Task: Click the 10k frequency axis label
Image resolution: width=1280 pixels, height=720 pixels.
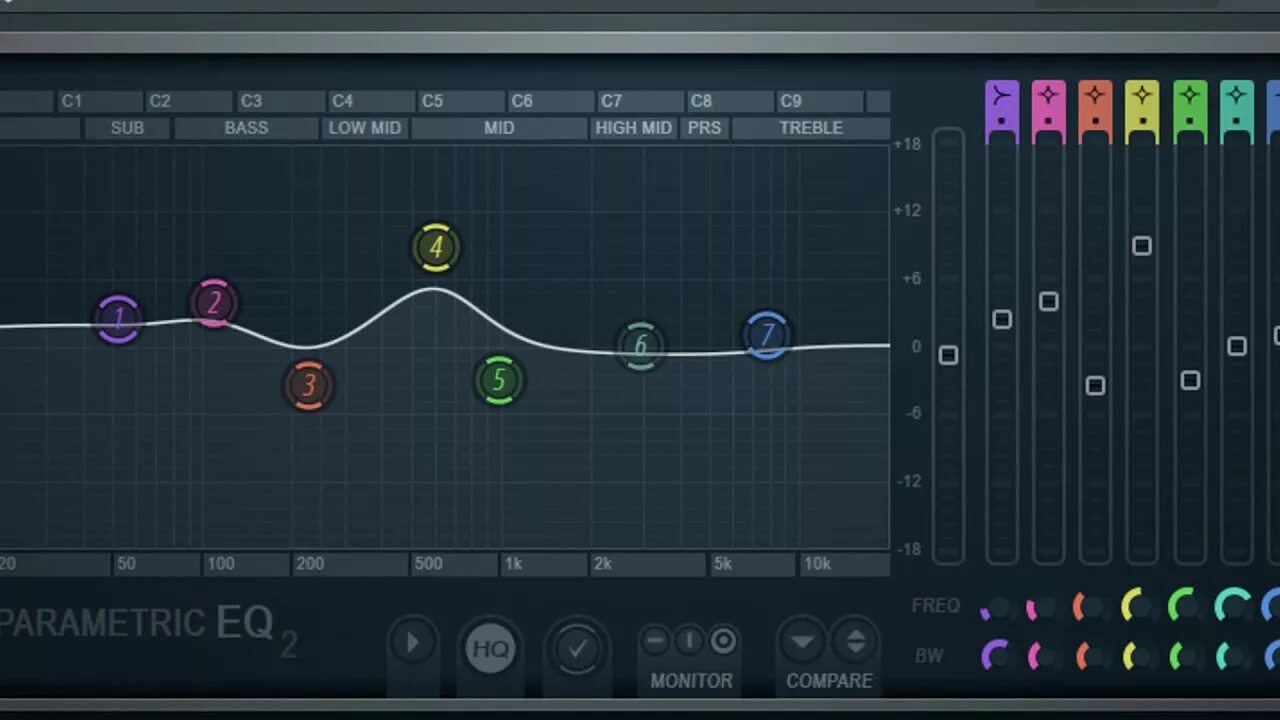Action: pos(817,564)
